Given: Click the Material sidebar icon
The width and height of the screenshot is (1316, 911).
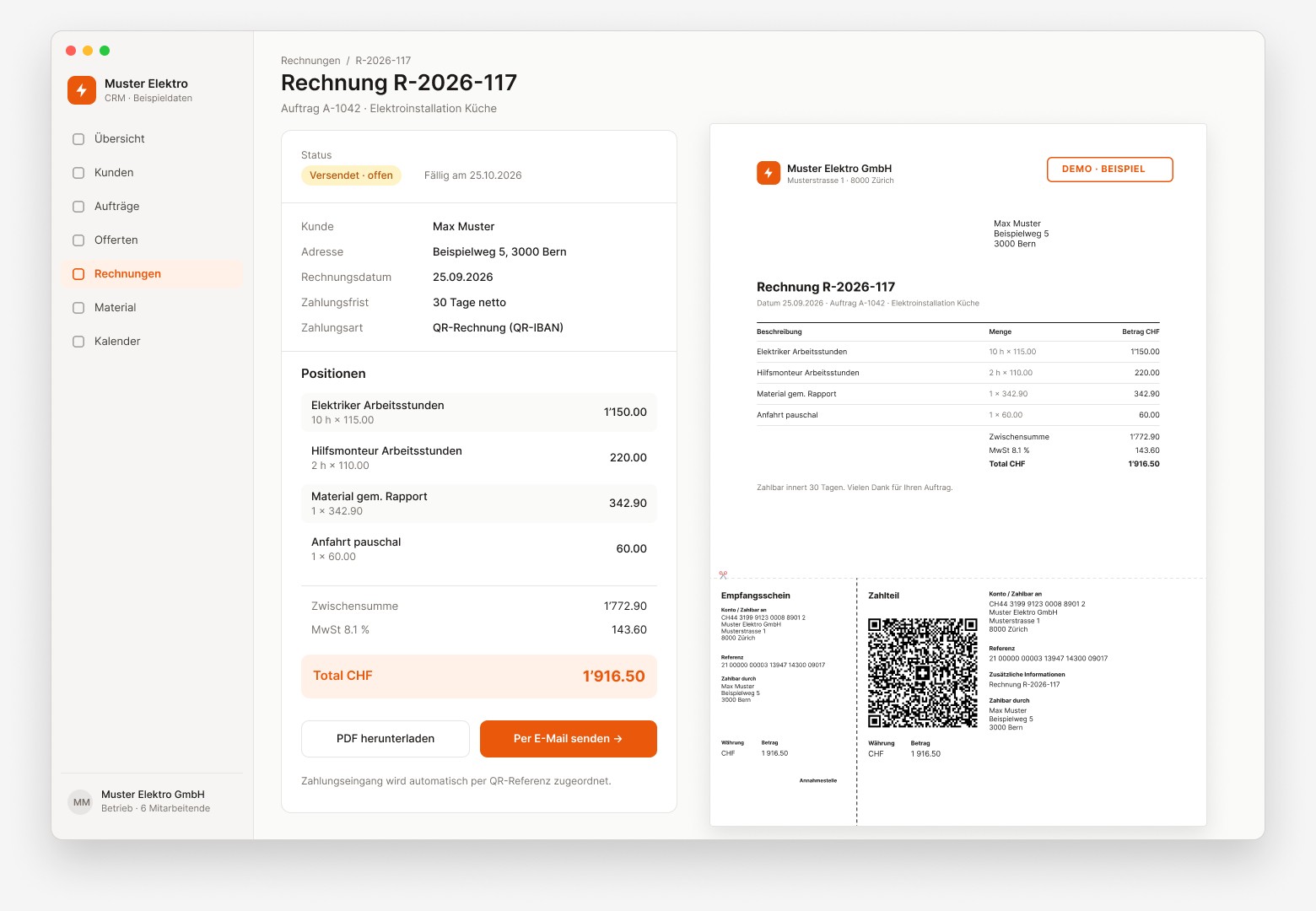Looking at the screenshot, I should 78,308.
